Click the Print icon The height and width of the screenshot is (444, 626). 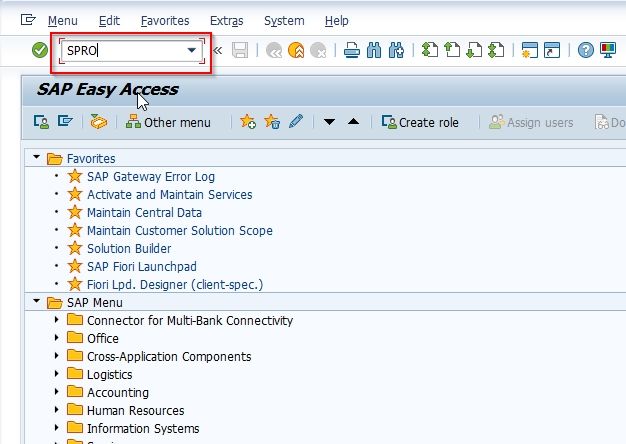coord(352,50)
